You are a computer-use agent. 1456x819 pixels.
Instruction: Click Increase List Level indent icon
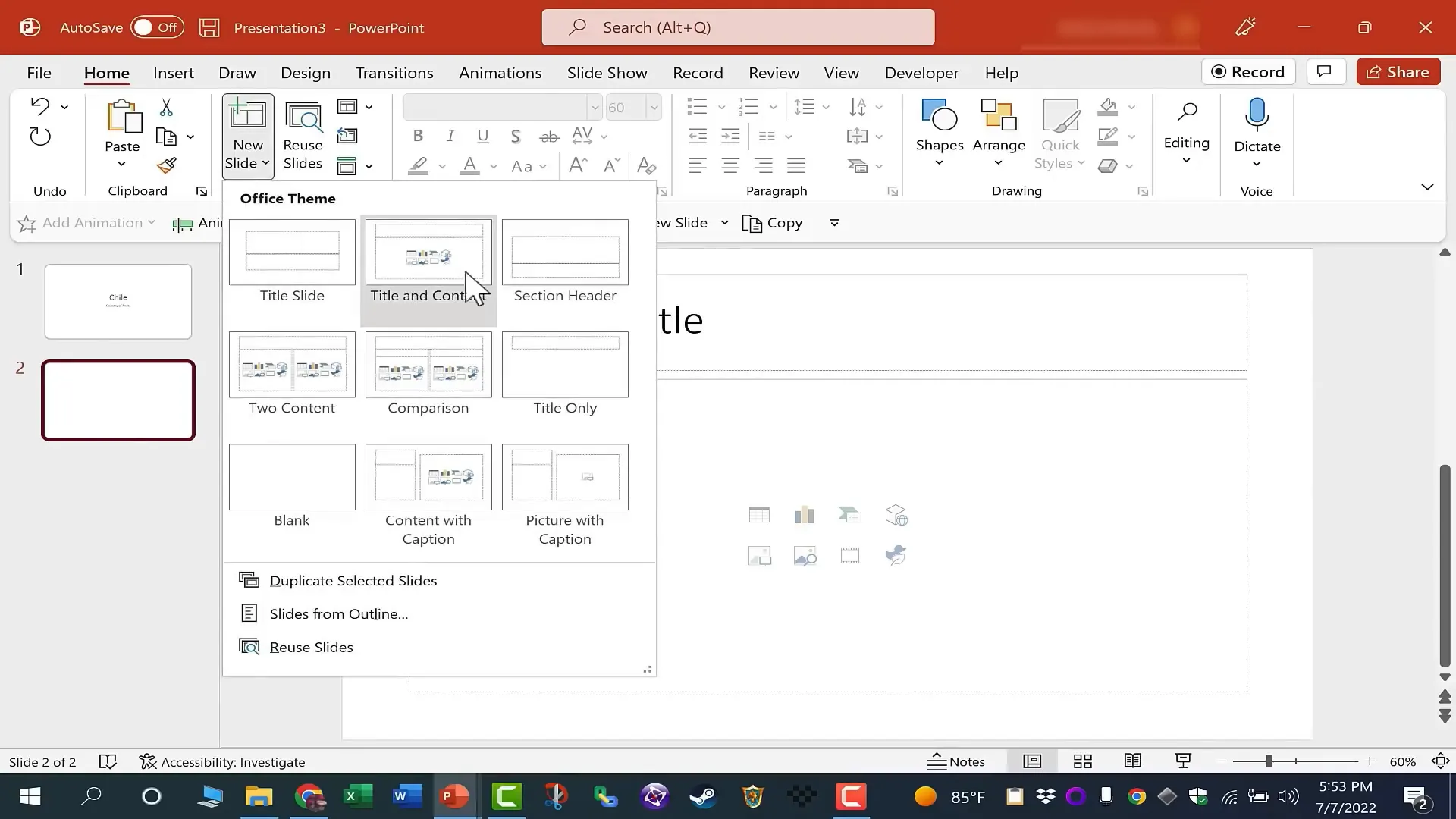[x=730, y=136]
